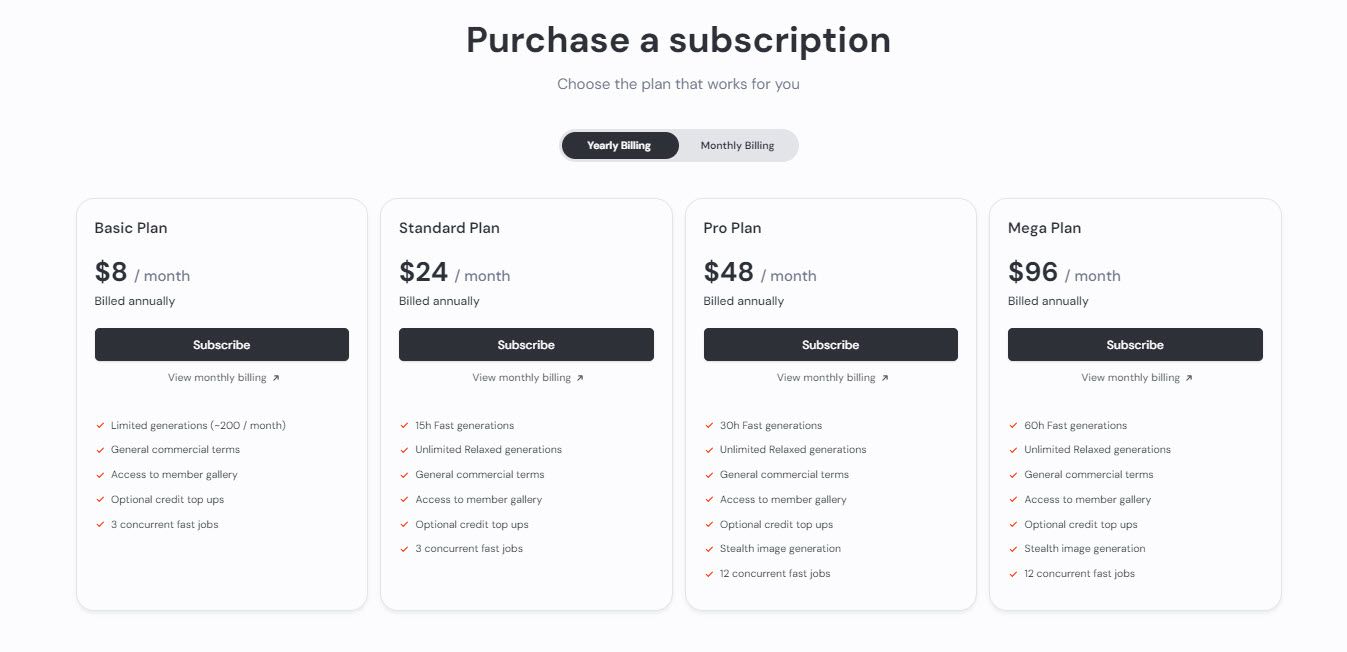Subscribe to the Pro Plan
Viewport: 1347px width, 652px height.
[x=830, y=345]
